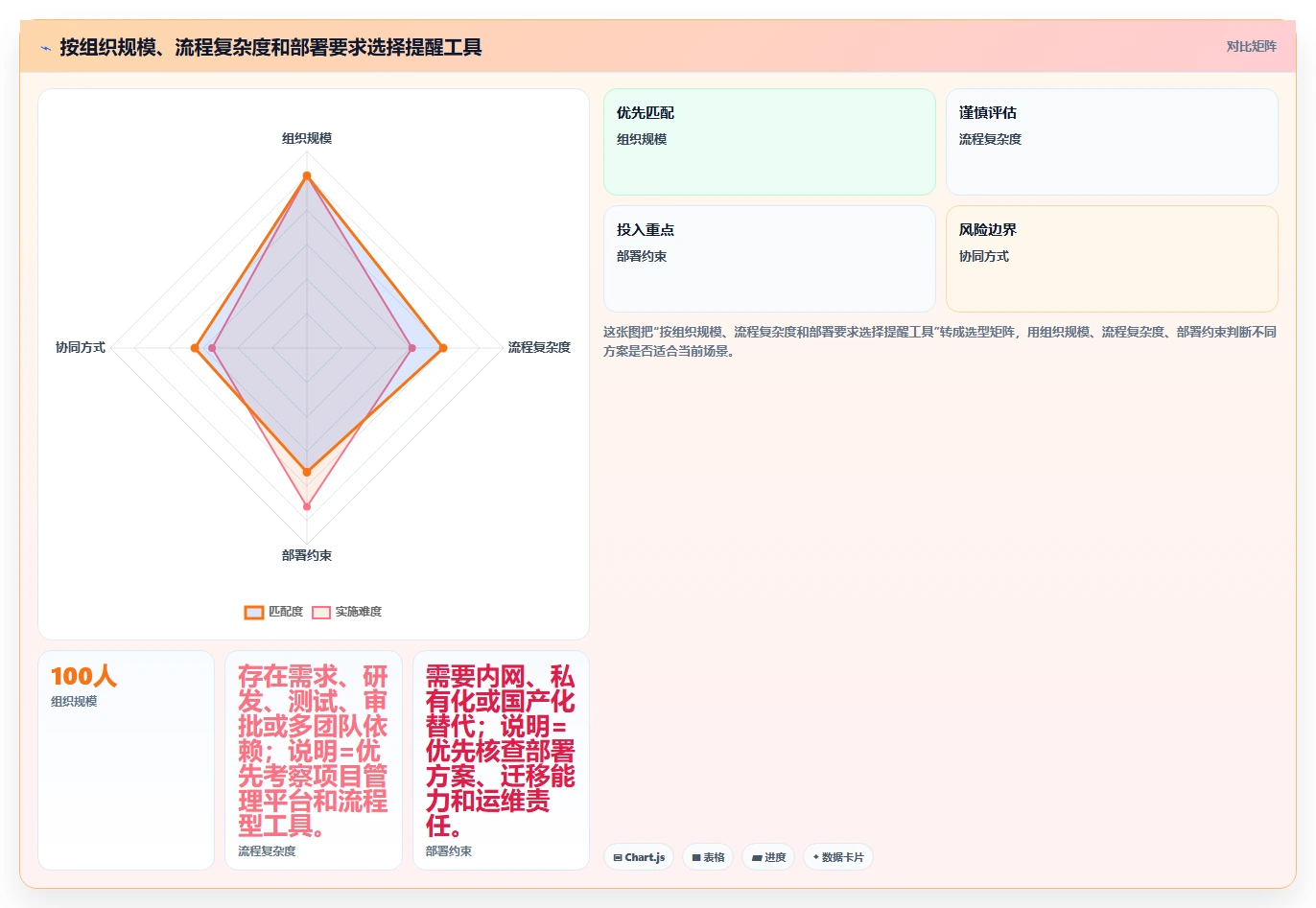Click the pink data point on 协同方式 axis
Viewport: 1316px width, 908px height.
click(x=212, y=348)
